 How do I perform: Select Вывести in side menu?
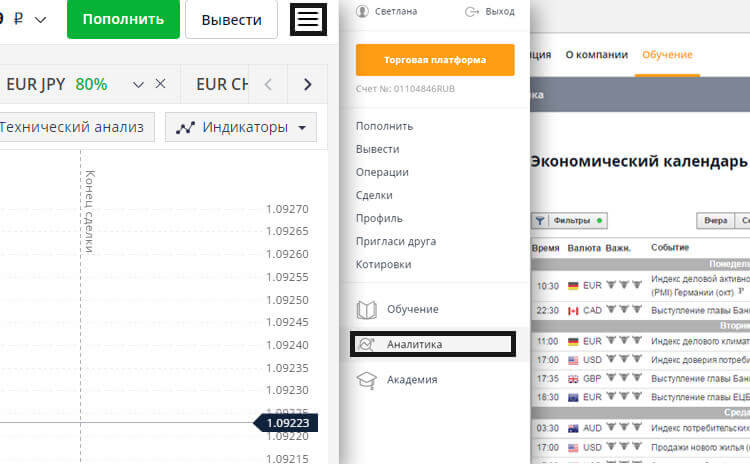tap(377, 149)
